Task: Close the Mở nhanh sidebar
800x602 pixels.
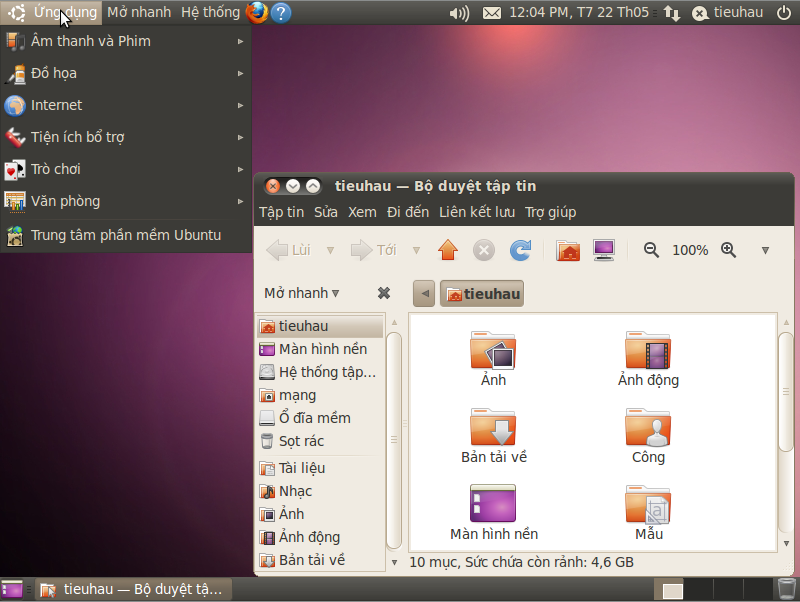Action: tap(383, 293)
